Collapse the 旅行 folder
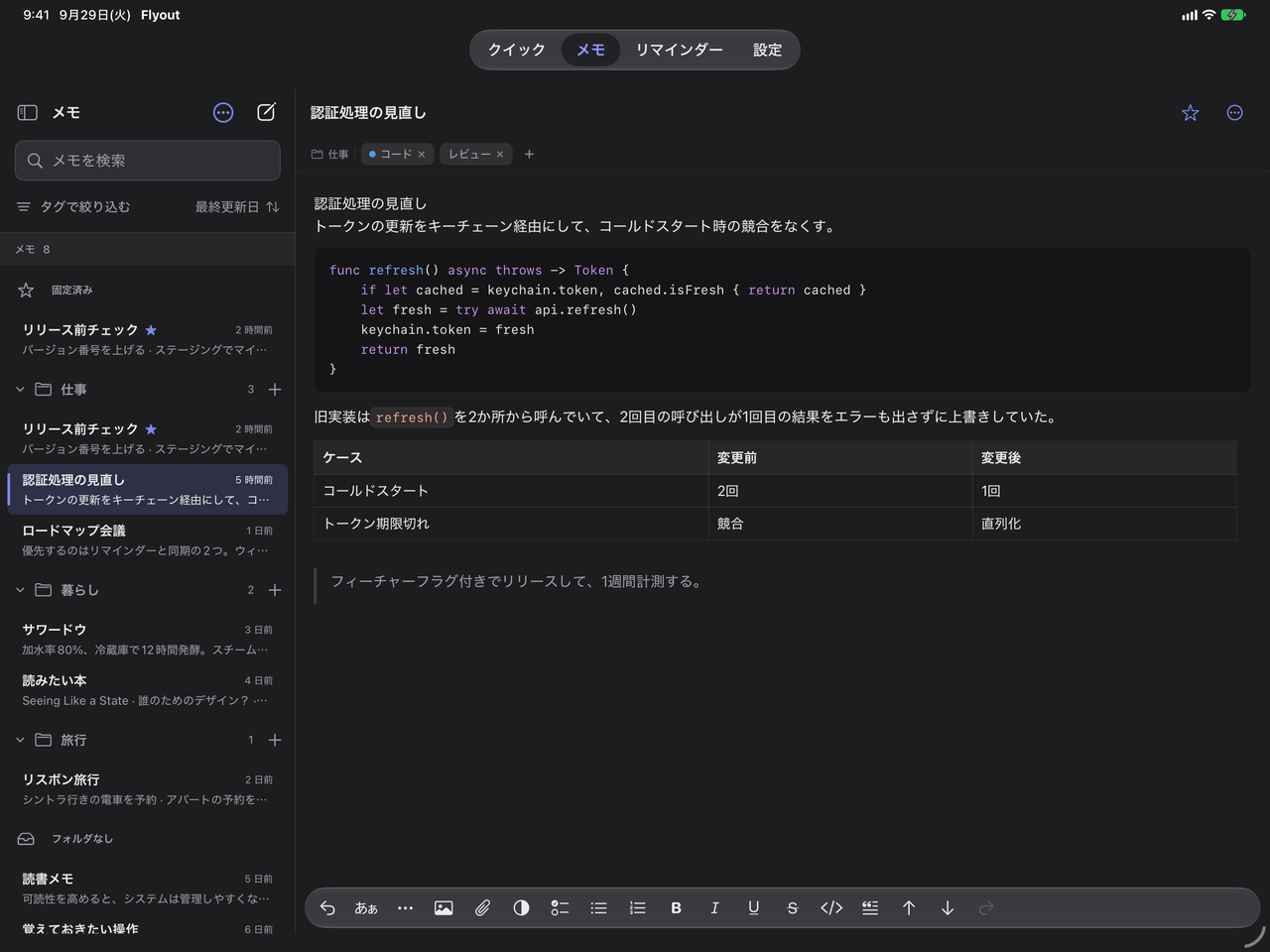 click(20, 740)
